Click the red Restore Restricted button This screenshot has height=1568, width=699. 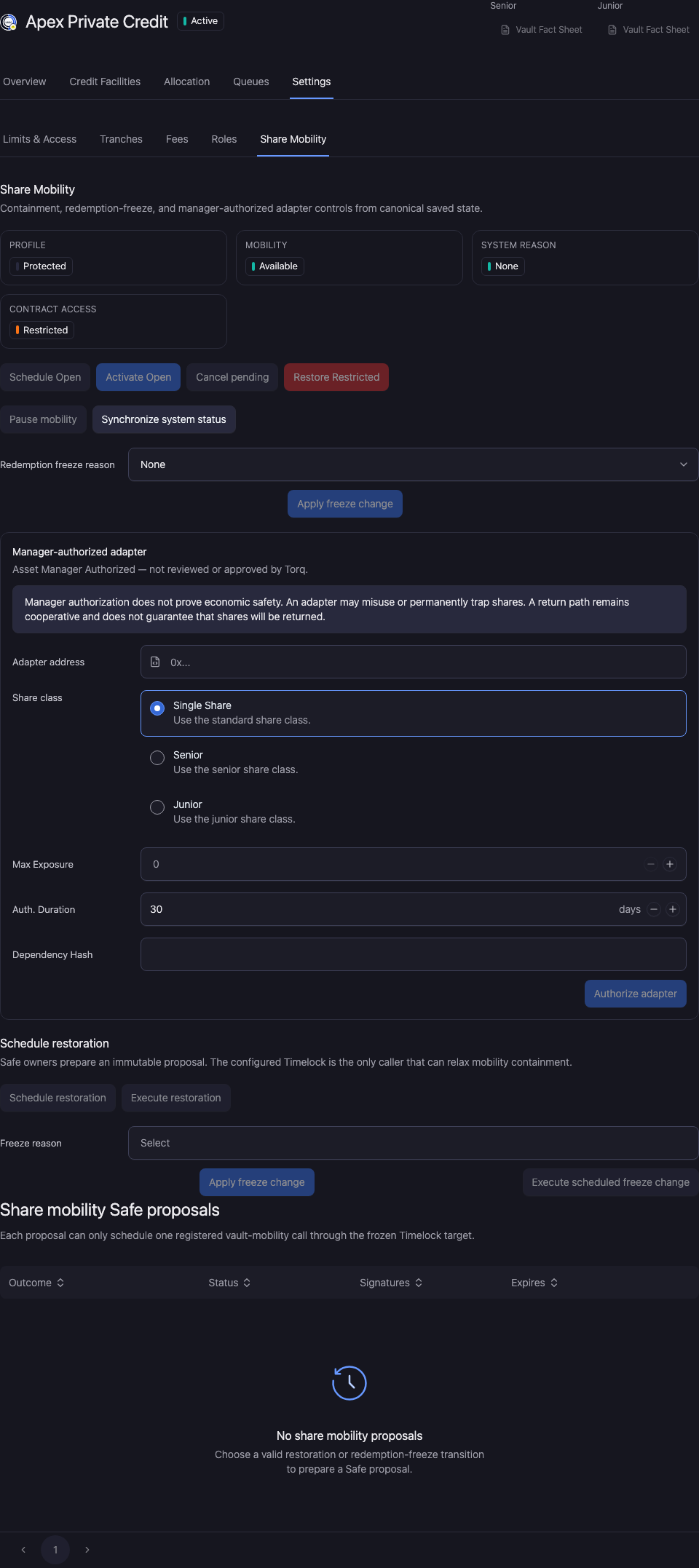(x=336, y=377)
